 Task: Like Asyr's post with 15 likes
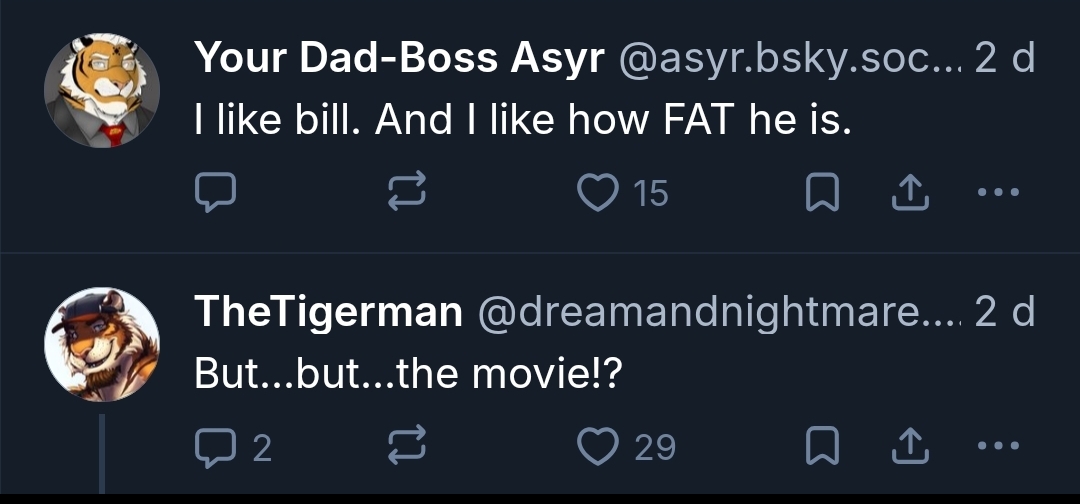pyautogui.click(x=600, y=193)
